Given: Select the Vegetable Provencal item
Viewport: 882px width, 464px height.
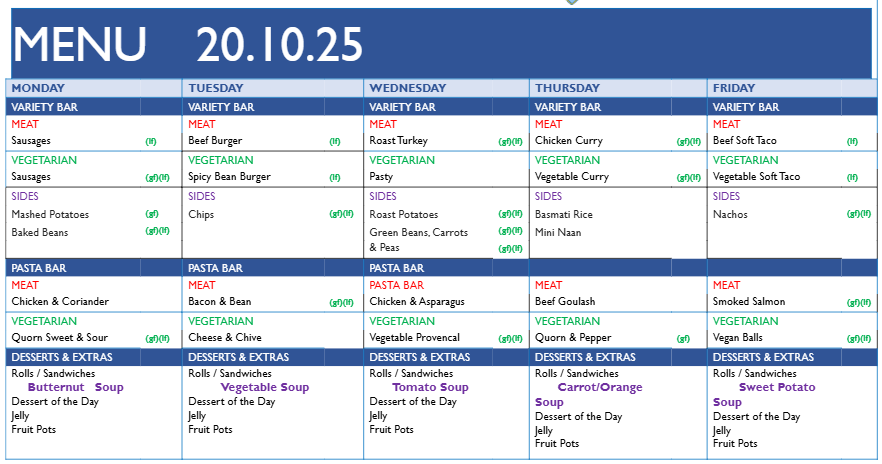Looking at the screenshot, I should click(414, 338).
